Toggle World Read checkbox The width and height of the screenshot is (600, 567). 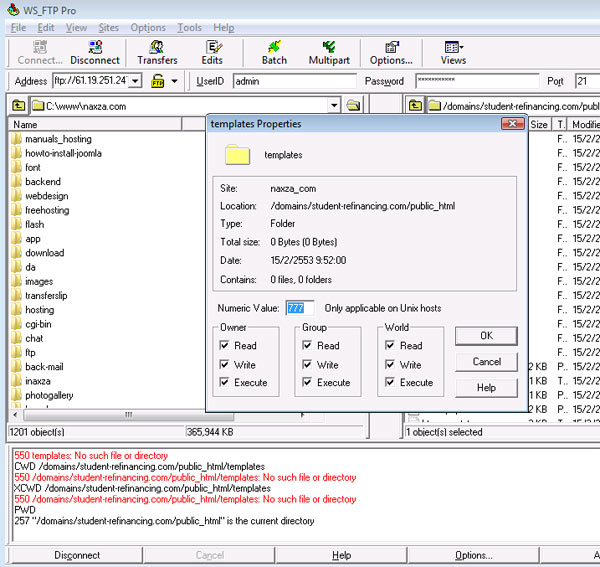tap(390, 345)
